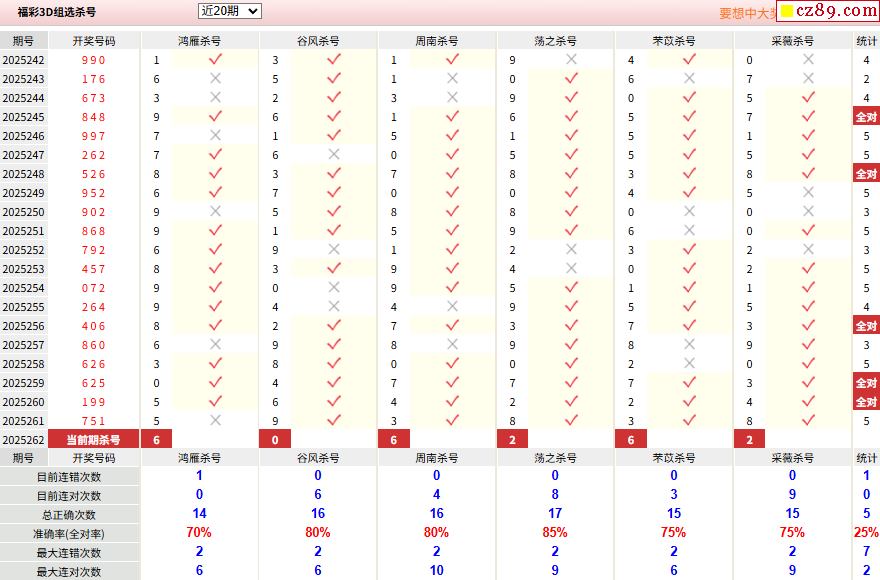Click the red 当前期杀号 label
The width and height of the screenshot is (880, 580).
tap(94, 440)
